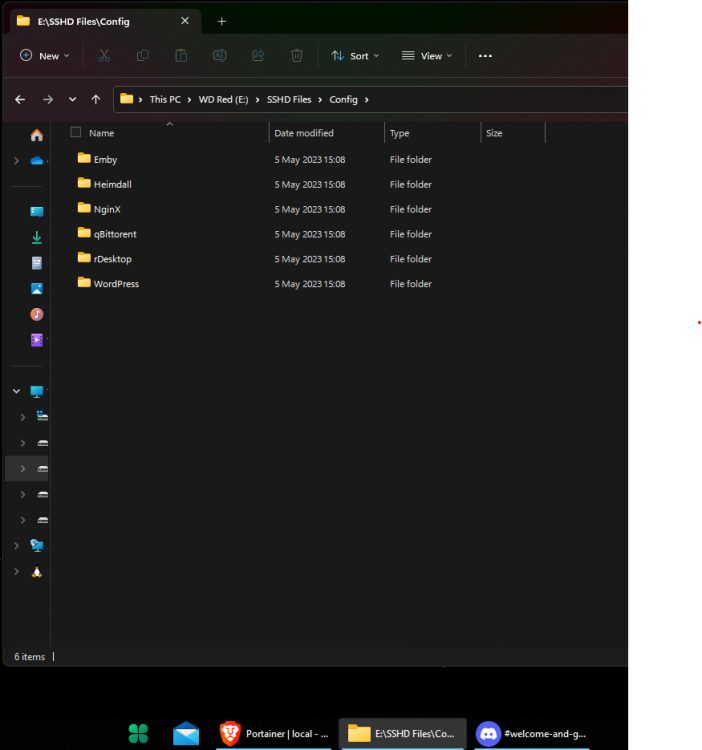
Task: Open See more ellipsis menu
Action: coord(485,56)
